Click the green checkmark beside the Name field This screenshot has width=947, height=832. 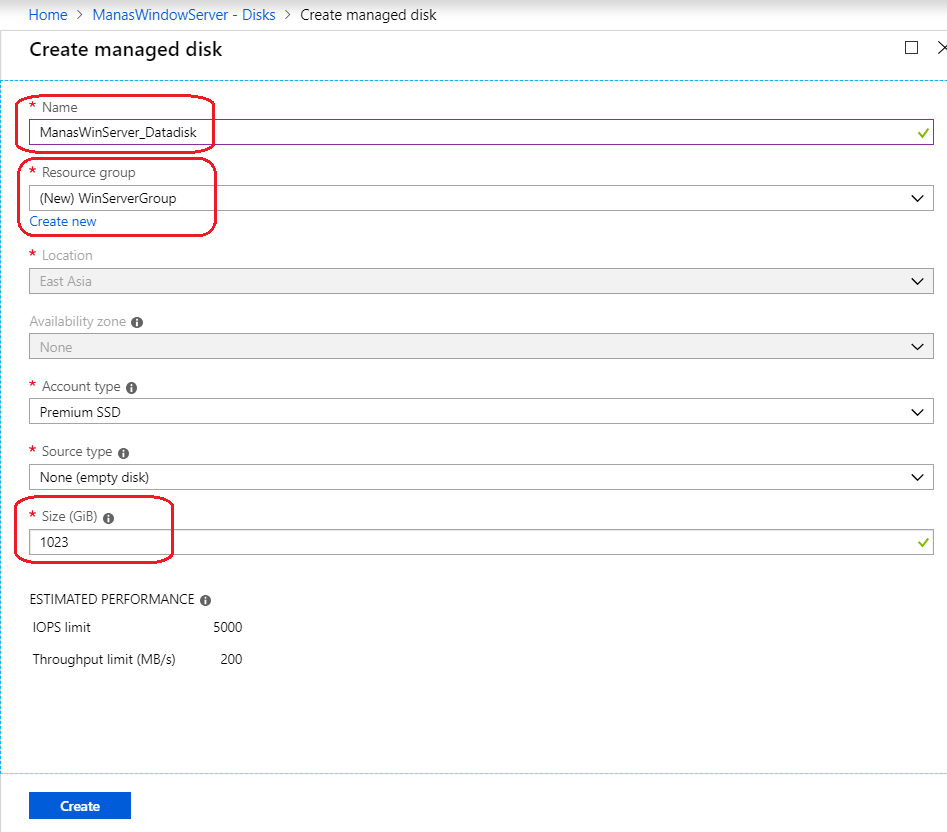tap(923, 132)
